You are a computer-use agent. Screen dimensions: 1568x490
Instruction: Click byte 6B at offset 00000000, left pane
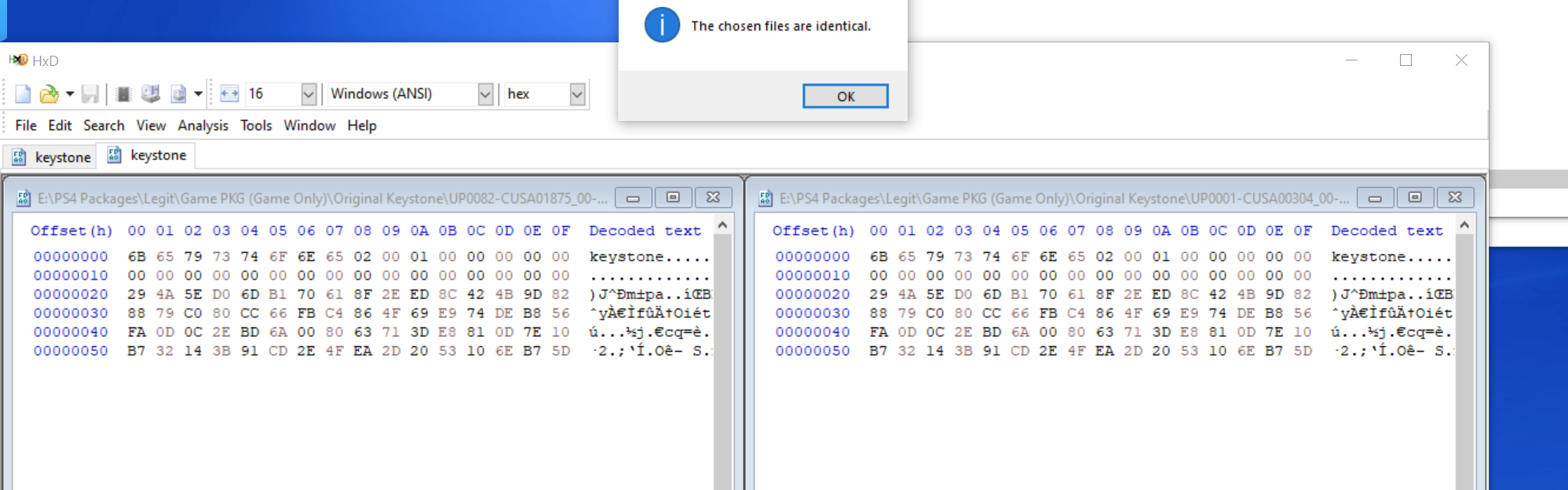(137, 257)
